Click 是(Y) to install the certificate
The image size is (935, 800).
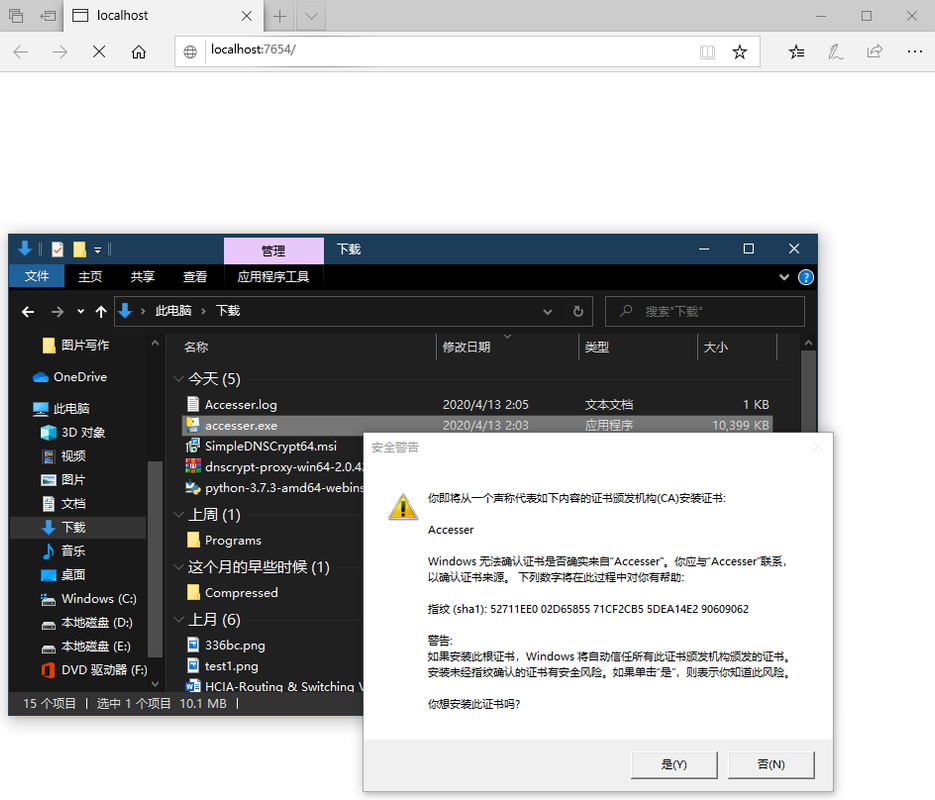(674, 765)
